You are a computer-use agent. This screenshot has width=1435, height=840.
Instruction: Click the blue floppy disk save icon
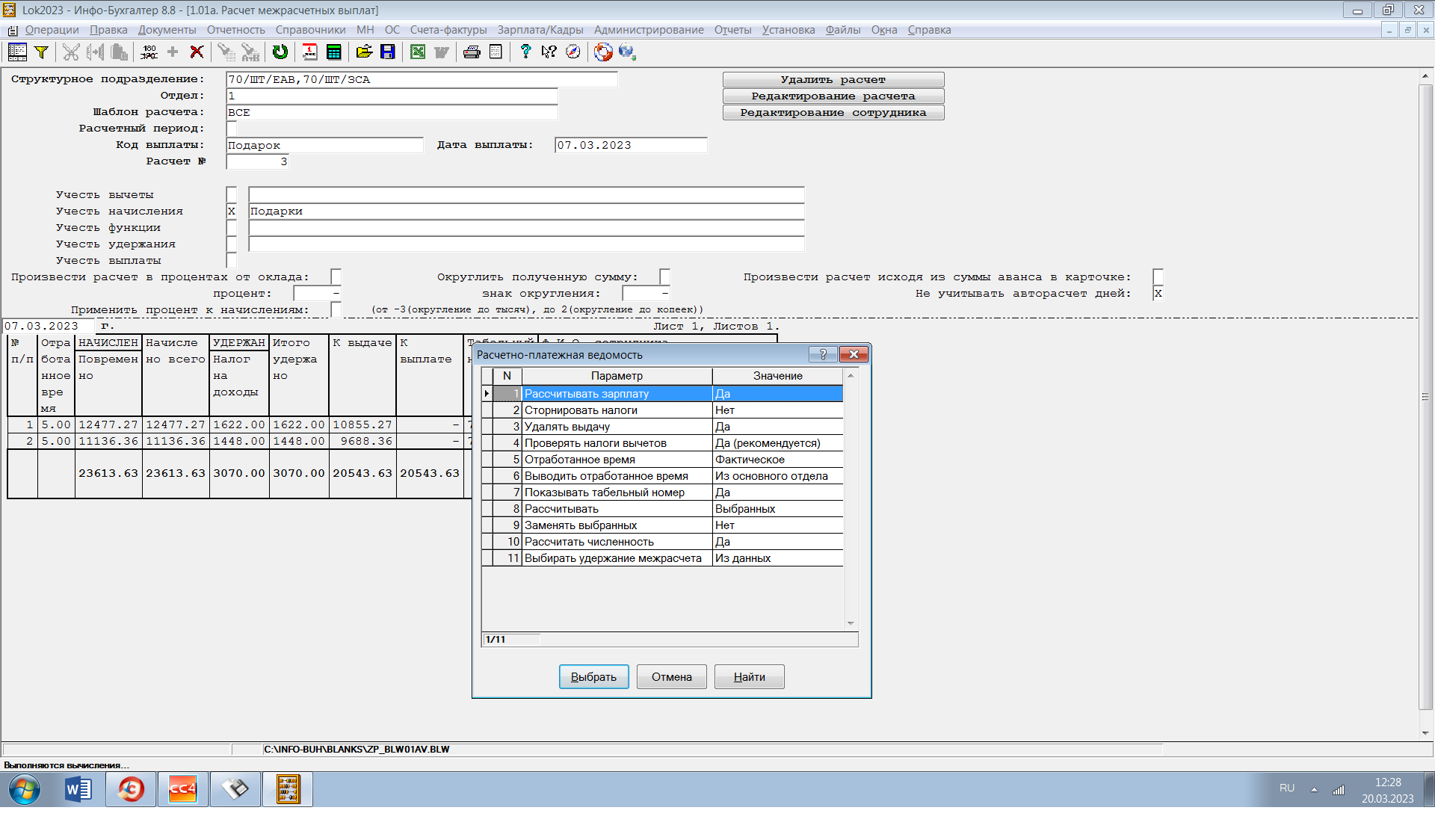[x=388, y=52]
